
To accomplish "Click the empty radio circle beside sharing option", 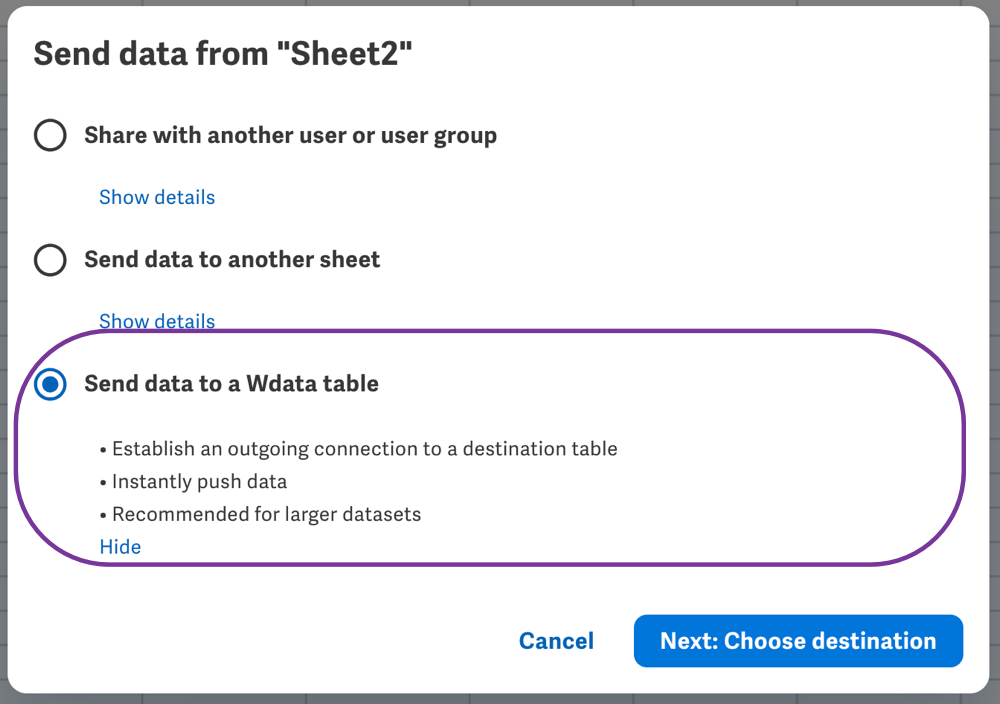I will click(x=50, y=135).
